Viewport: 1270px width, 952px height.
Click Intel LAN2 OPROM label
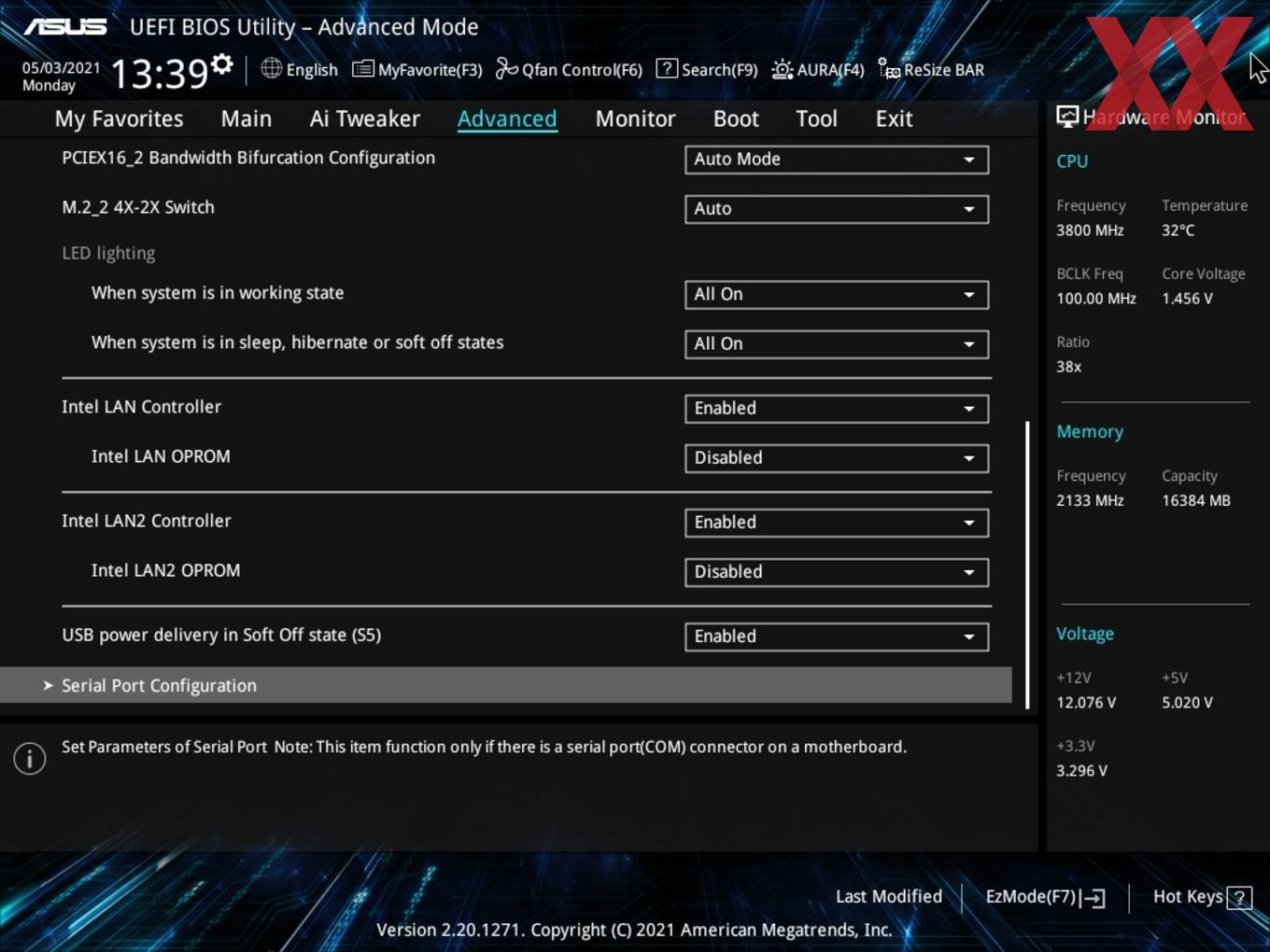coord(165,570)
